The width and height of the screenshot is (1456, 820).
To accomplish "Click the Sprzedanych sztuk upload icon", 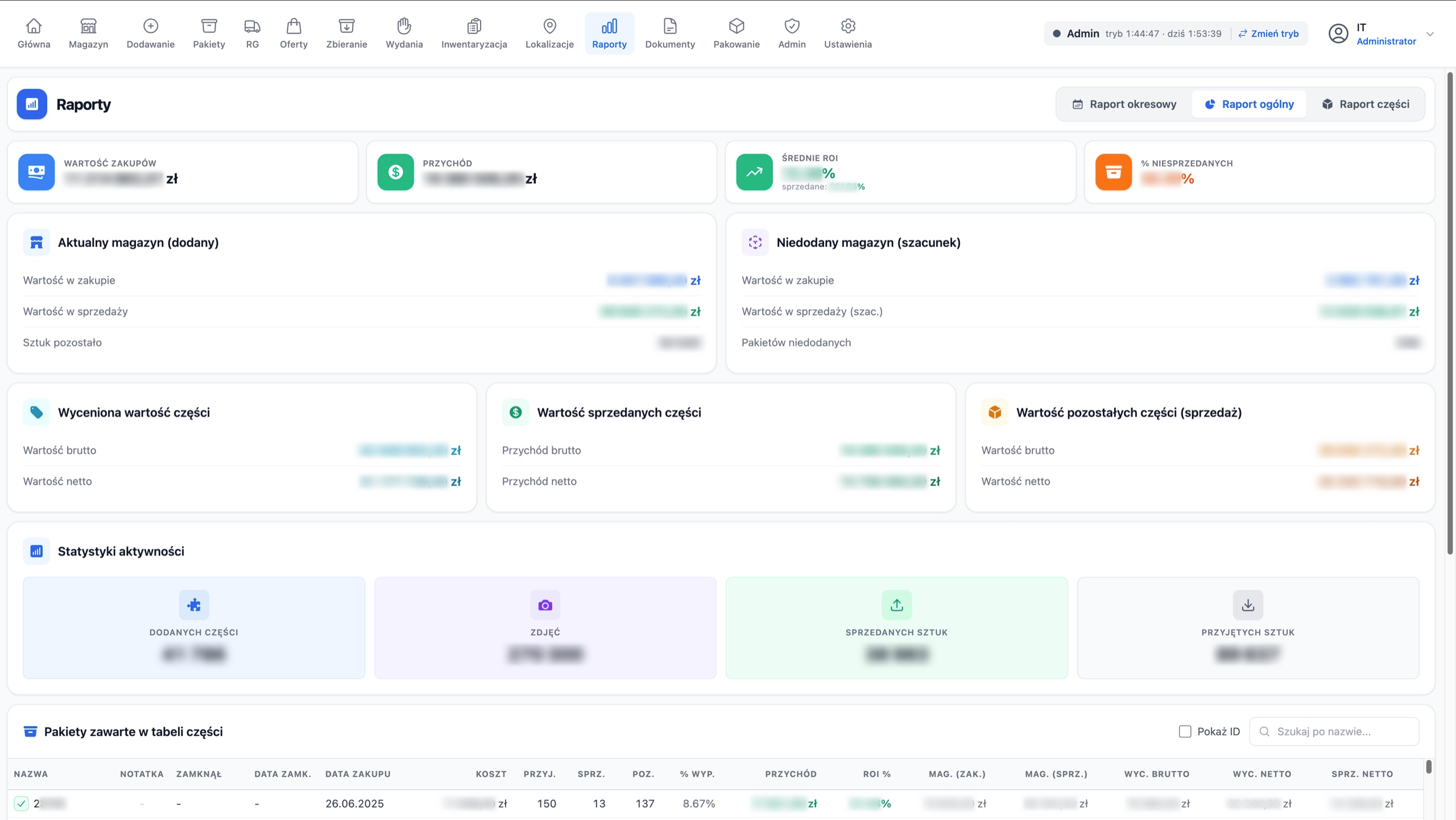I will (x=896, y=605).
